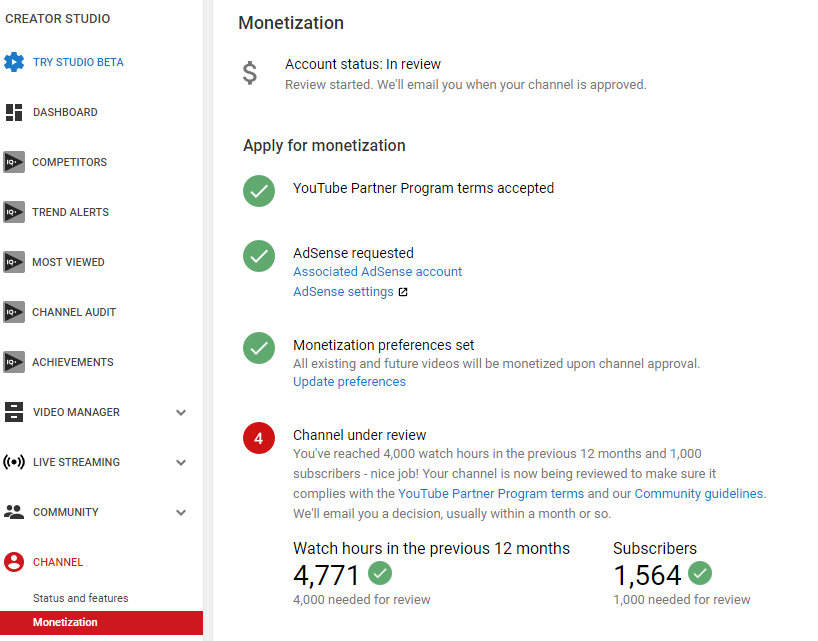Click 'Watch hours in the previous 12 months'

[x=431, y=548]
